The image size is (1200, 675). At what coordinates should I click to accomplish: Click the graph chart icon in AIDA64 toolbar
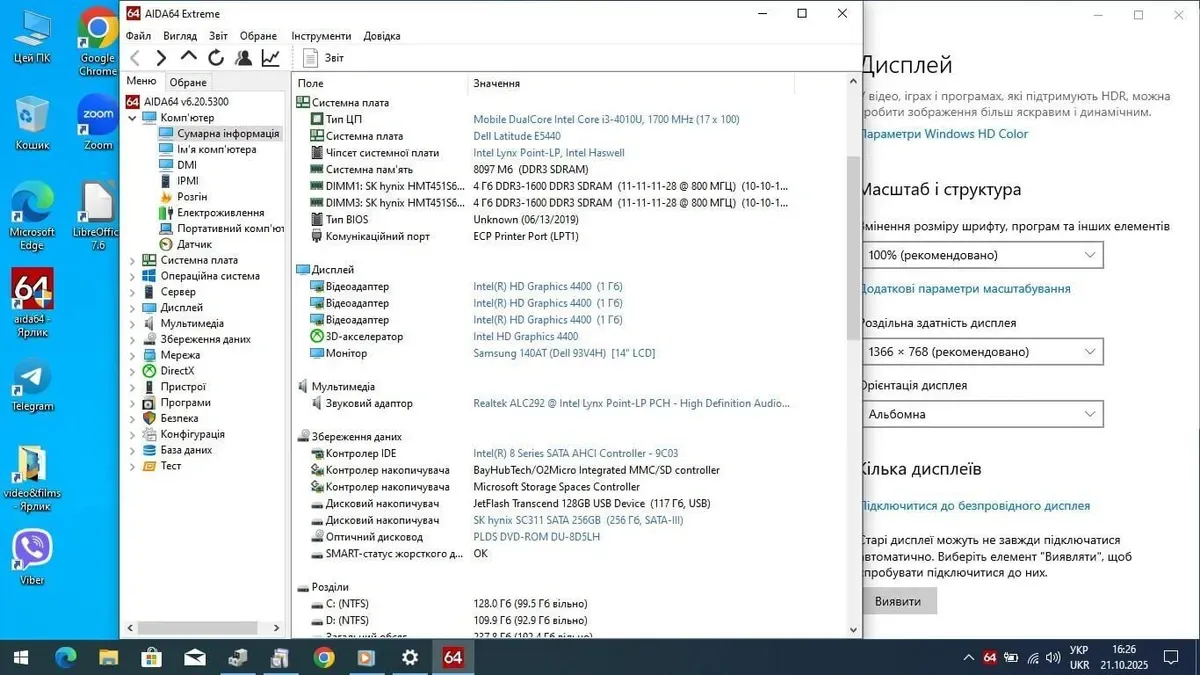click(271, 58)
